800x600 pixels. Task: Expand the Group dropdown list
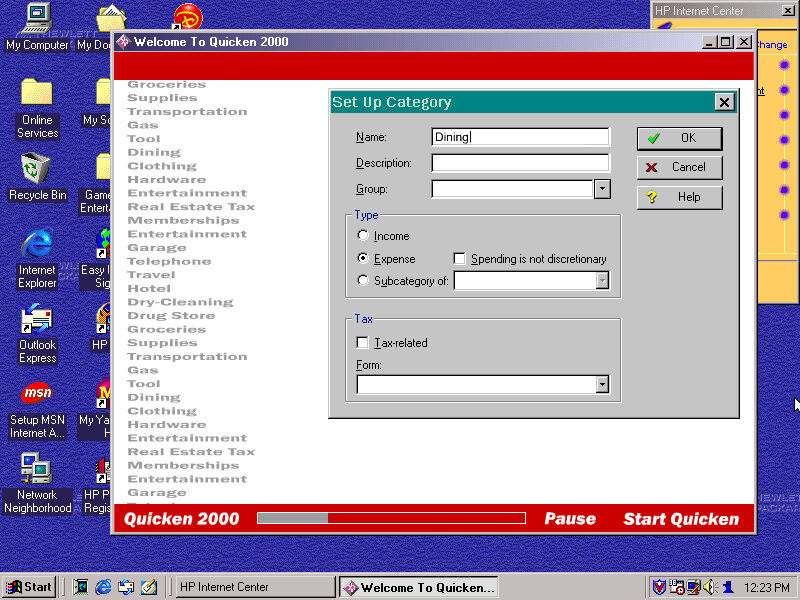(x=602, y=189)
